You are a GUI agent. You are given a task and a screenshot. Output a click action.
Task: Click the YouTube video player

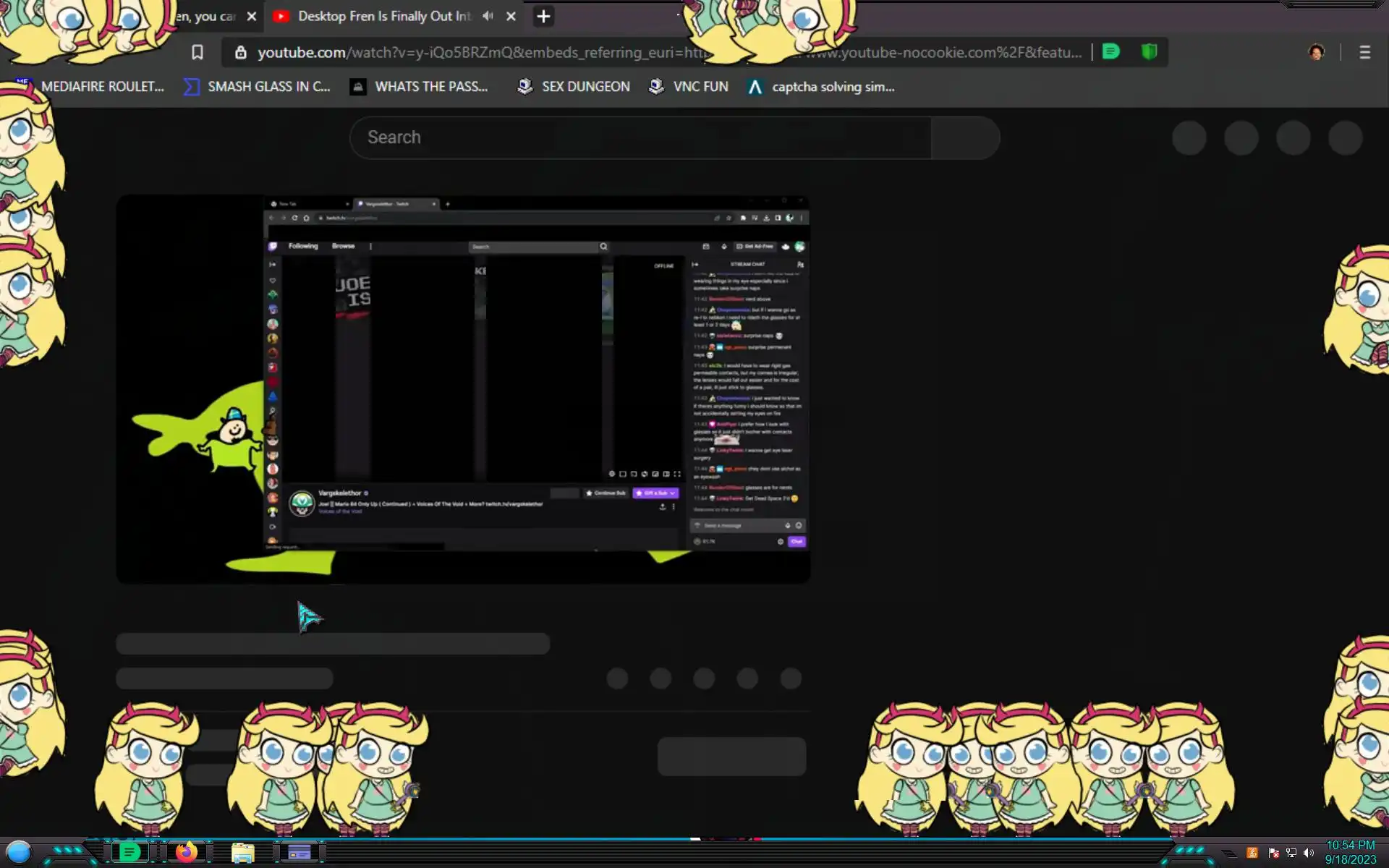[x=463, y=388]
